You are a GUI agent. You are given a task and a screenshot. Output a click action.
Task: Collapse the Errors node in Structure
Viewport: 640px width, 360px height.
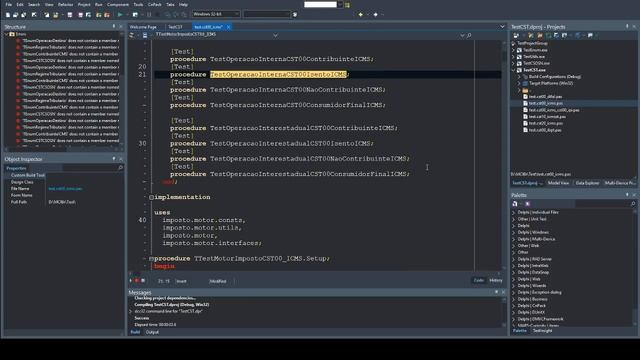pyautogui.click(x=7, y=34)
